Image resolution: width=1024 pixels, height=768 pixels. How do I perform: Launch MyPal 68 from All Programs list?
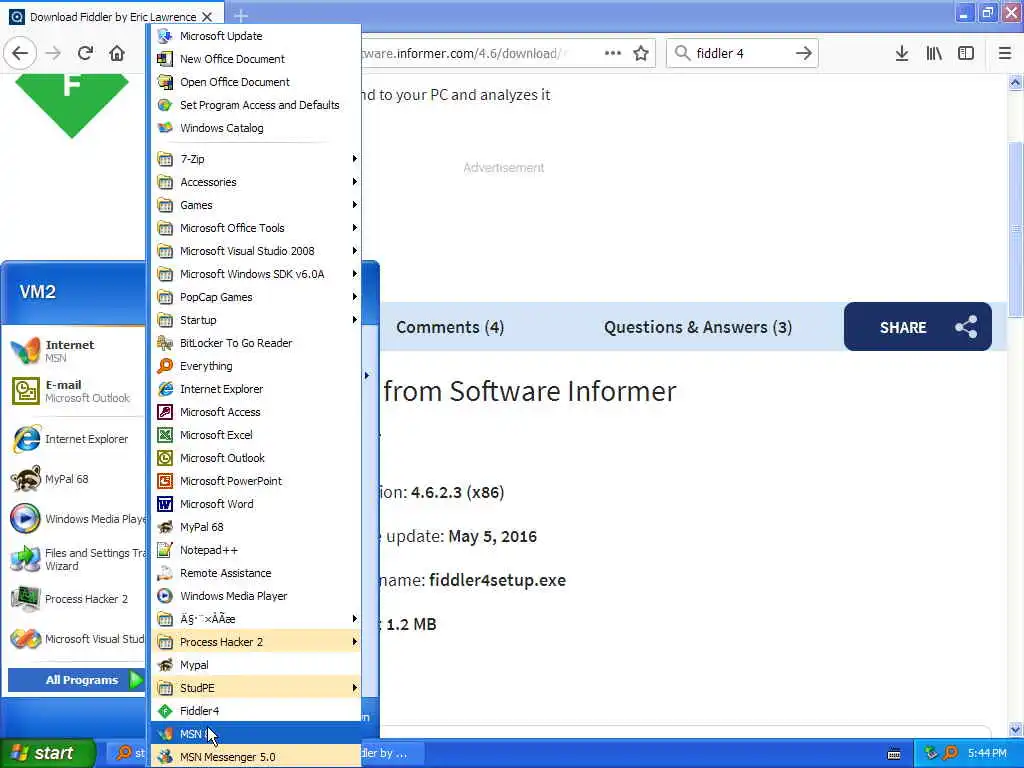tap(256, 527)
